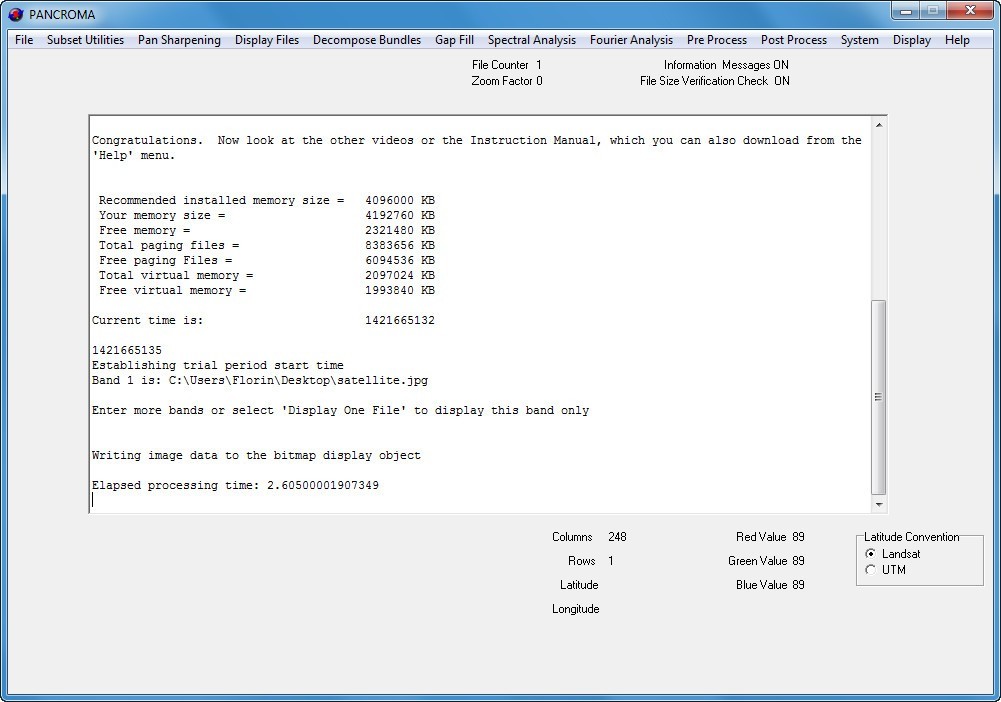Open the Help menu
The image size is (1001, 702).
click(x=957, y=40)
